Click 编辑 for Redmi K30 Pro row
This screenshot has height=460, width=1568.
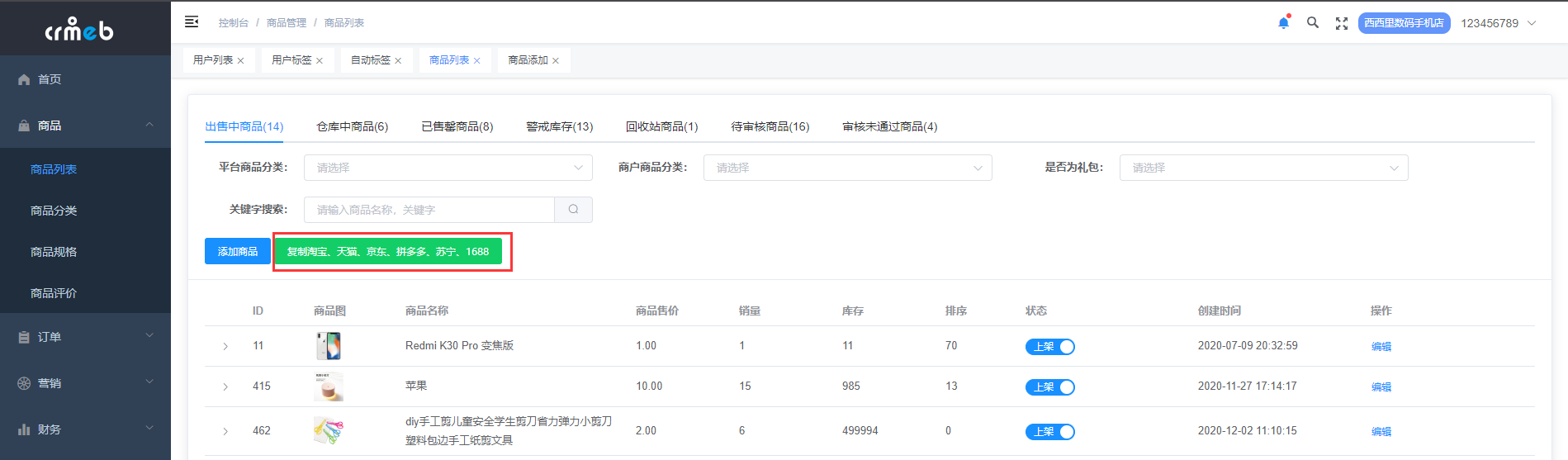[1381, 347]
